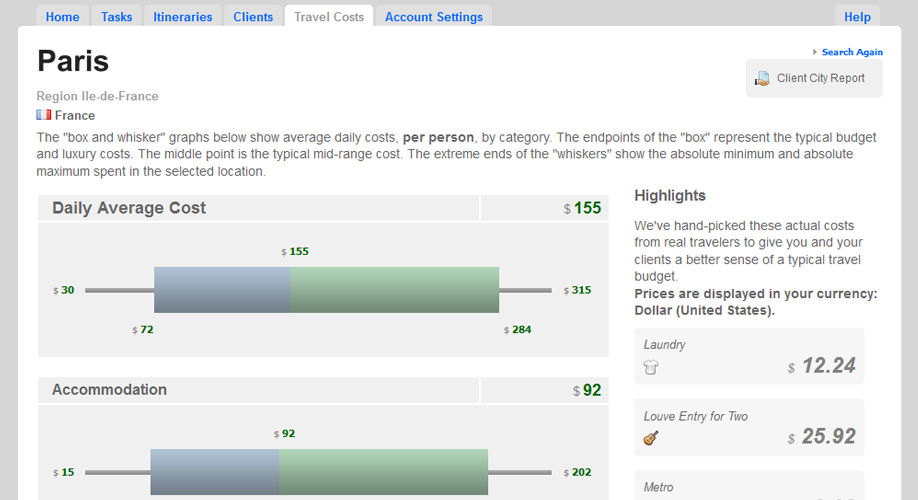The width and height of the screenshot is (918, 500).
Task: Click the Search Again link
Action: pos(852,52)
